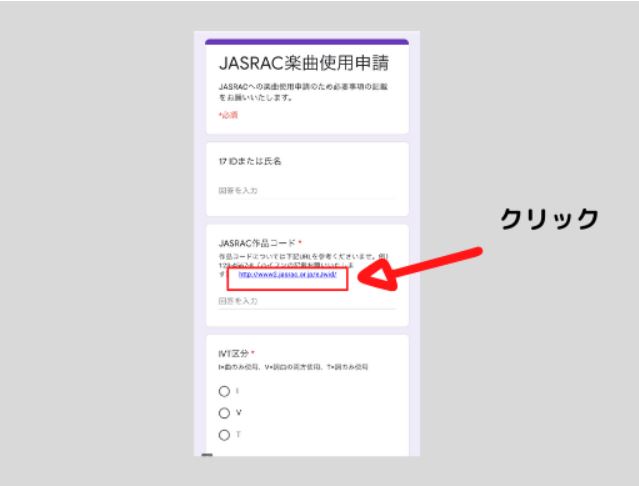Image resolution: width=639 pixels, height=486 pixels.
Task: Click the small dark icon at form bottom-left
Action: coord(207,455)
